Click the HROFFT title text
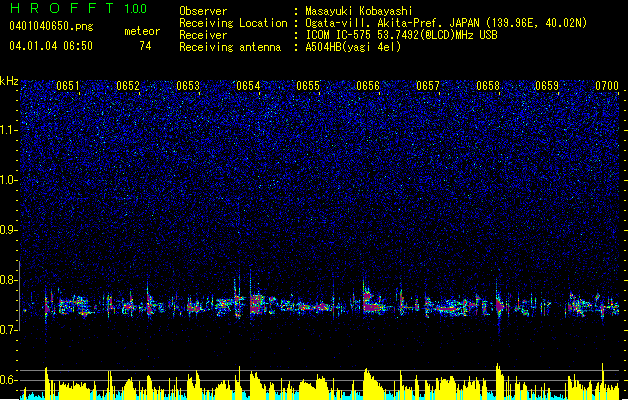 (62, 8)
